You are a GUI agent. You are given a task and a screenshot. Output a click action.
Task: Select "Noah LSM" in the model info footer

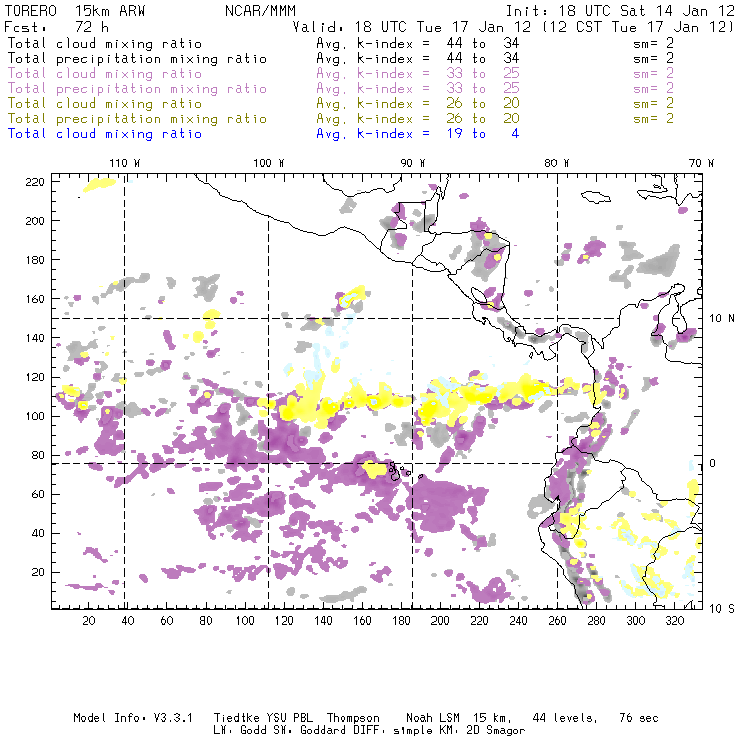tap(433, 718)
